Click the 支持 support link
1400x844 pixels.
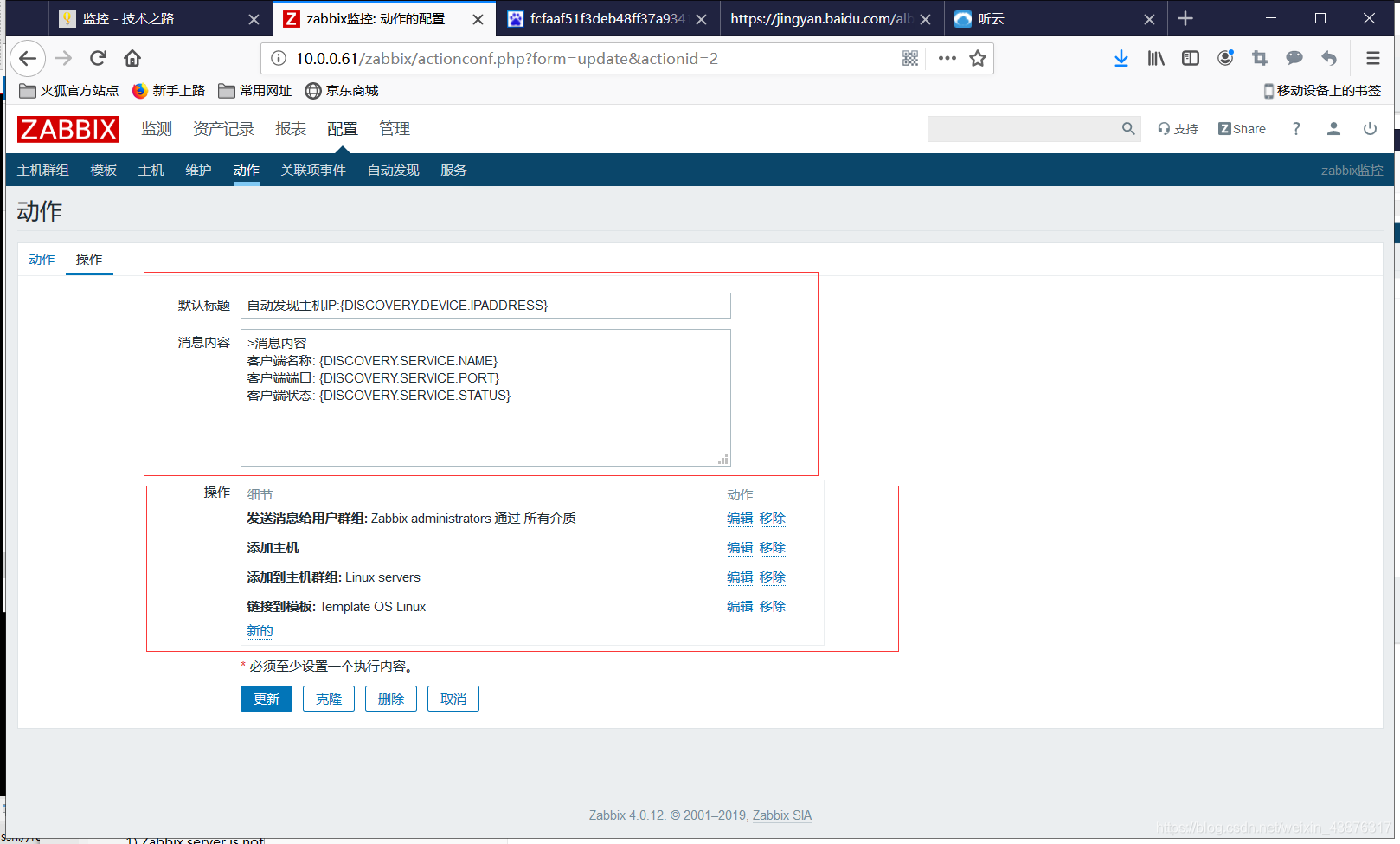(x=1178, y=128)
